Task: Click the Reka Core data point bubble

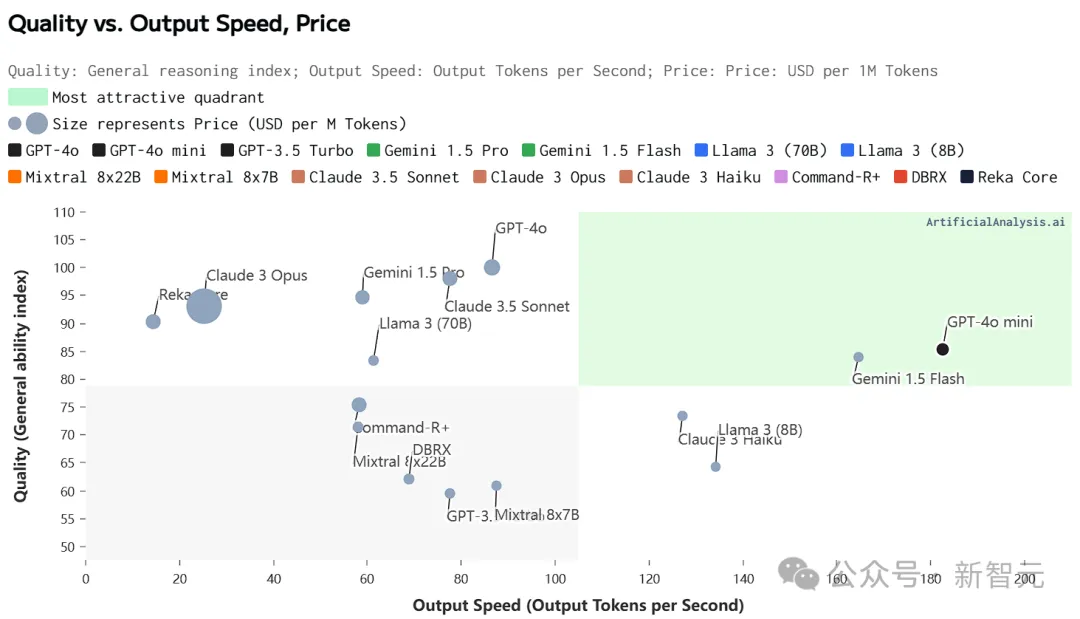Action: 153,322
